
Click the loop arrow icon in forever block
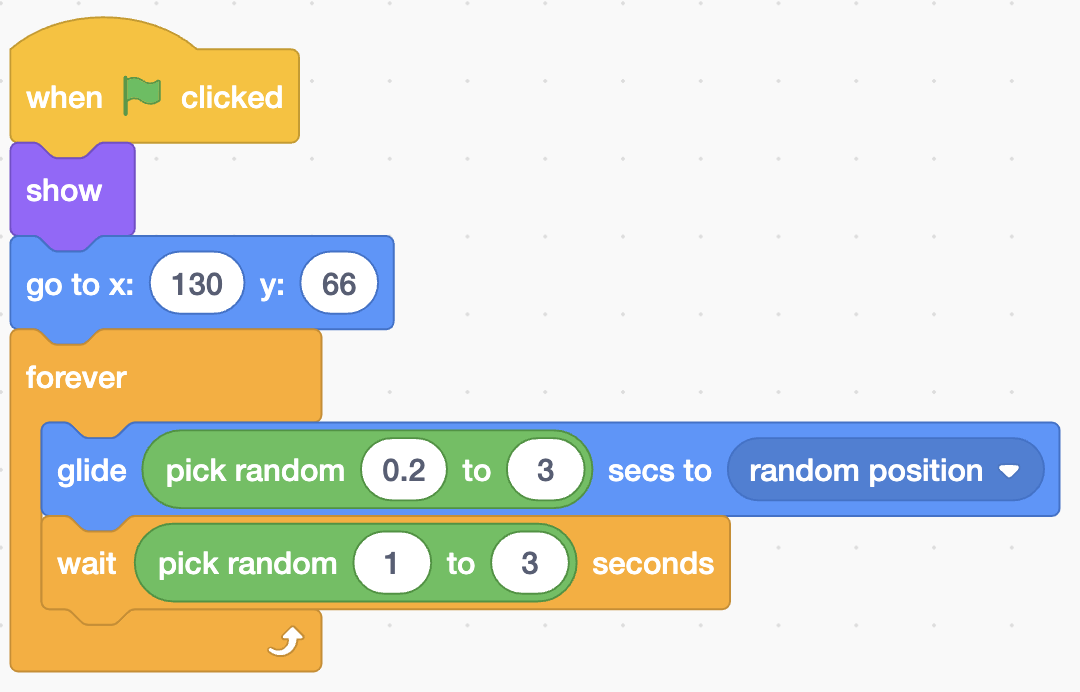286,641
